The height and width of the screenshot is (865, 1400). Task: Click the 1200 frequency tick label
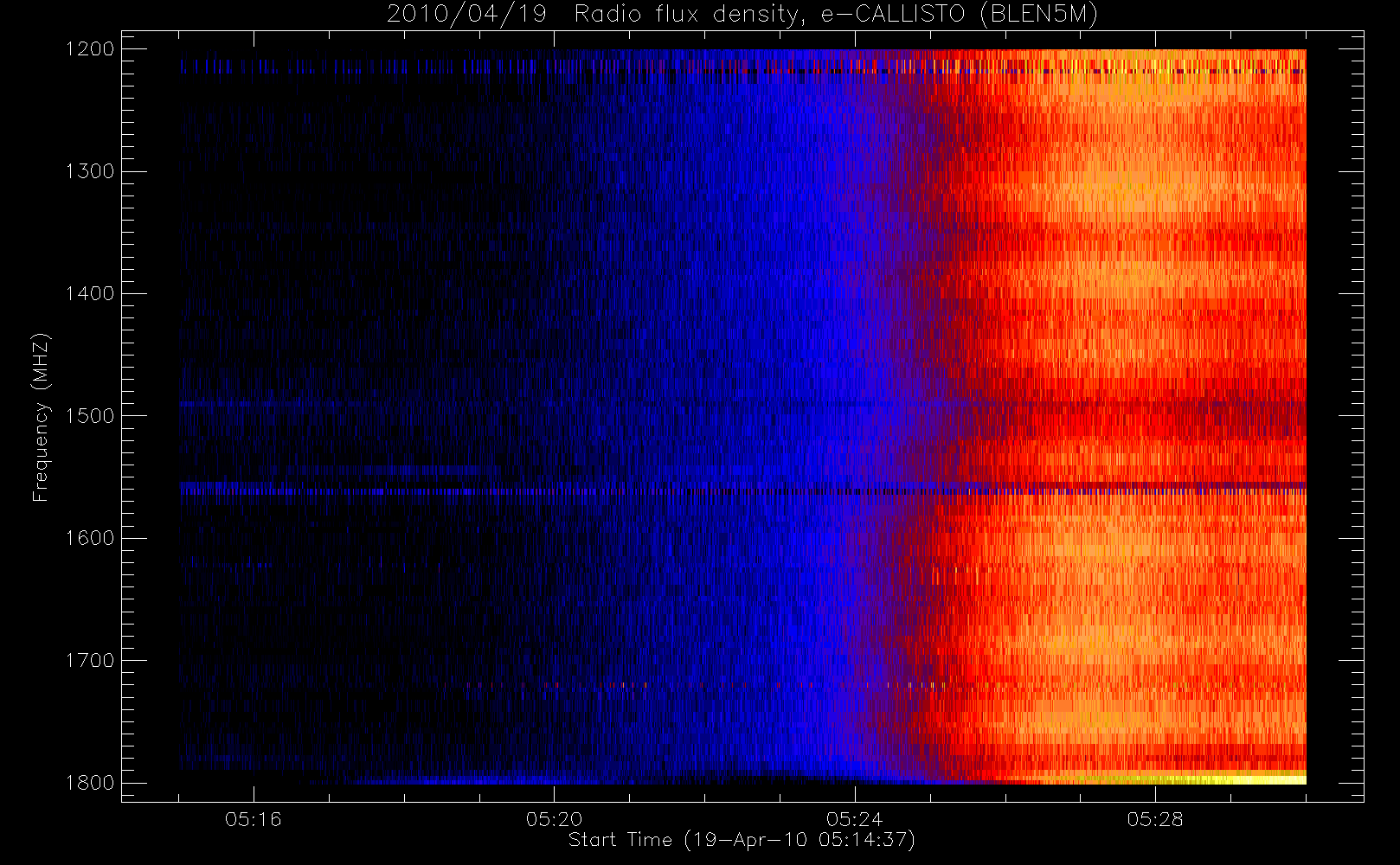point(91,49)
